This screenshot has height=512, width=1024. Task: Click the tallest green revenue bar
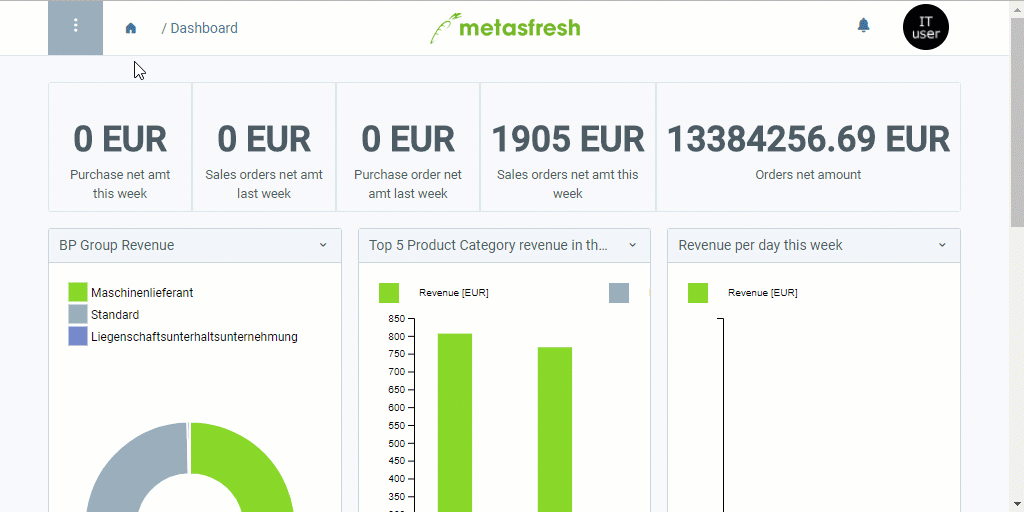(455, 420)
